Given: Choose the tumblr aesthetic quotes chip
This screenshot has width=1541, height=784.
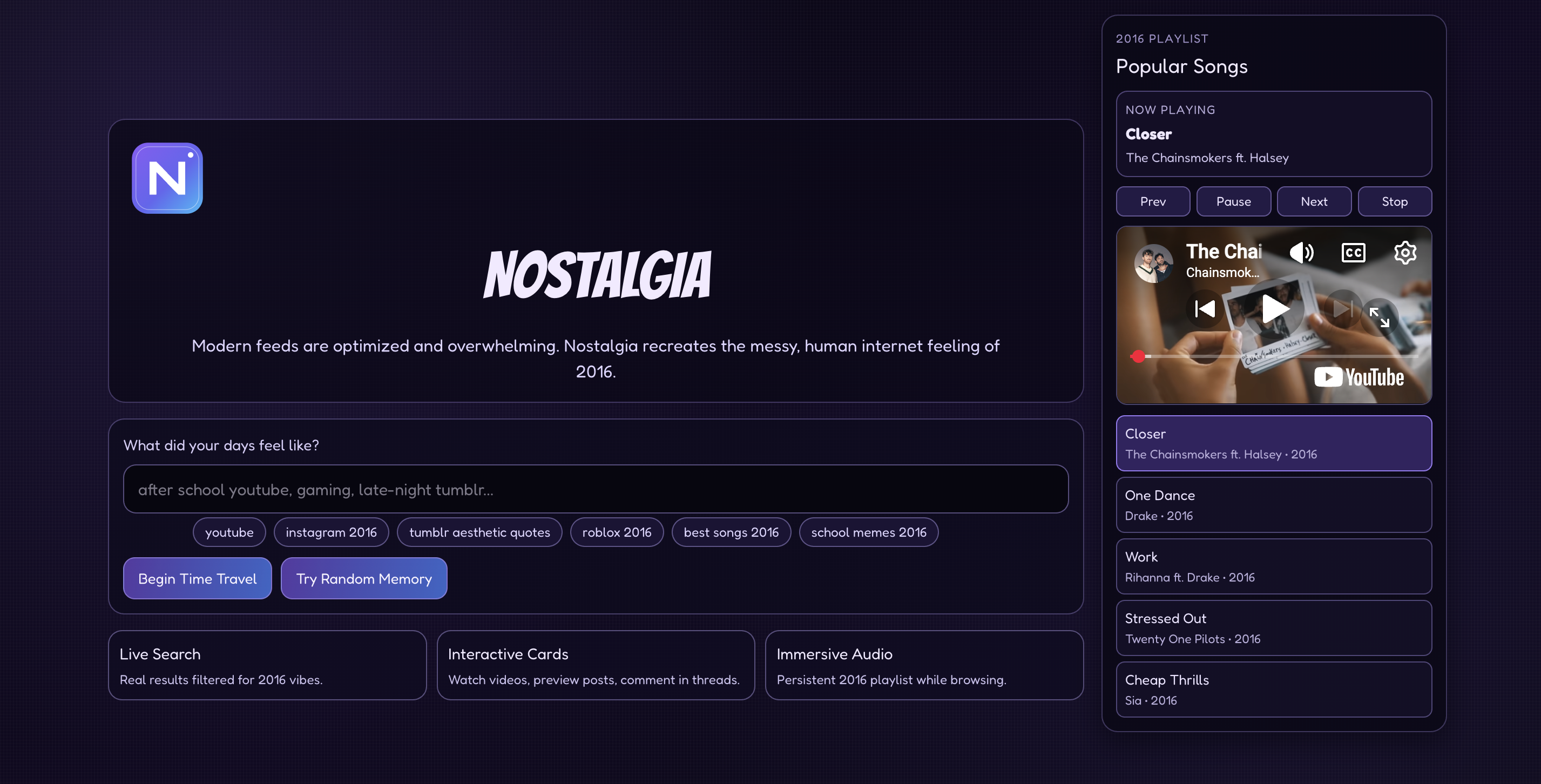Looking at the screenshot, I should click(479, 532).
